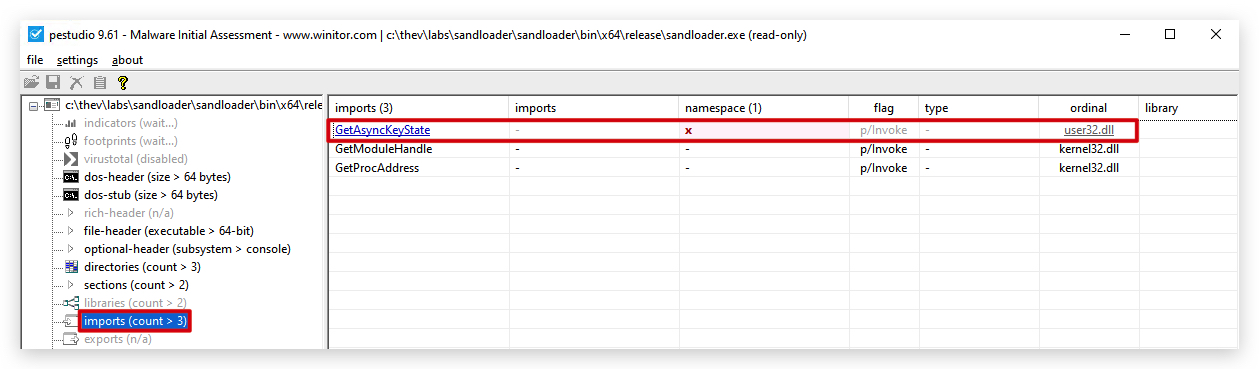Open the file menu
The image size is (1259, 369).
tap(35, 60)
